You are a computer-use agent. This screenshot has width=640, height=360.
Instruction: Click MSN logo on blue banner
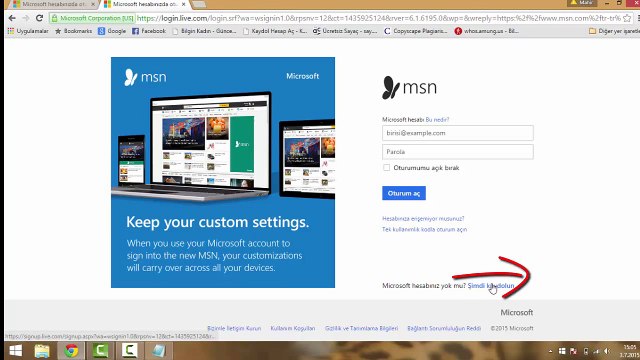[x=145, y=77]
